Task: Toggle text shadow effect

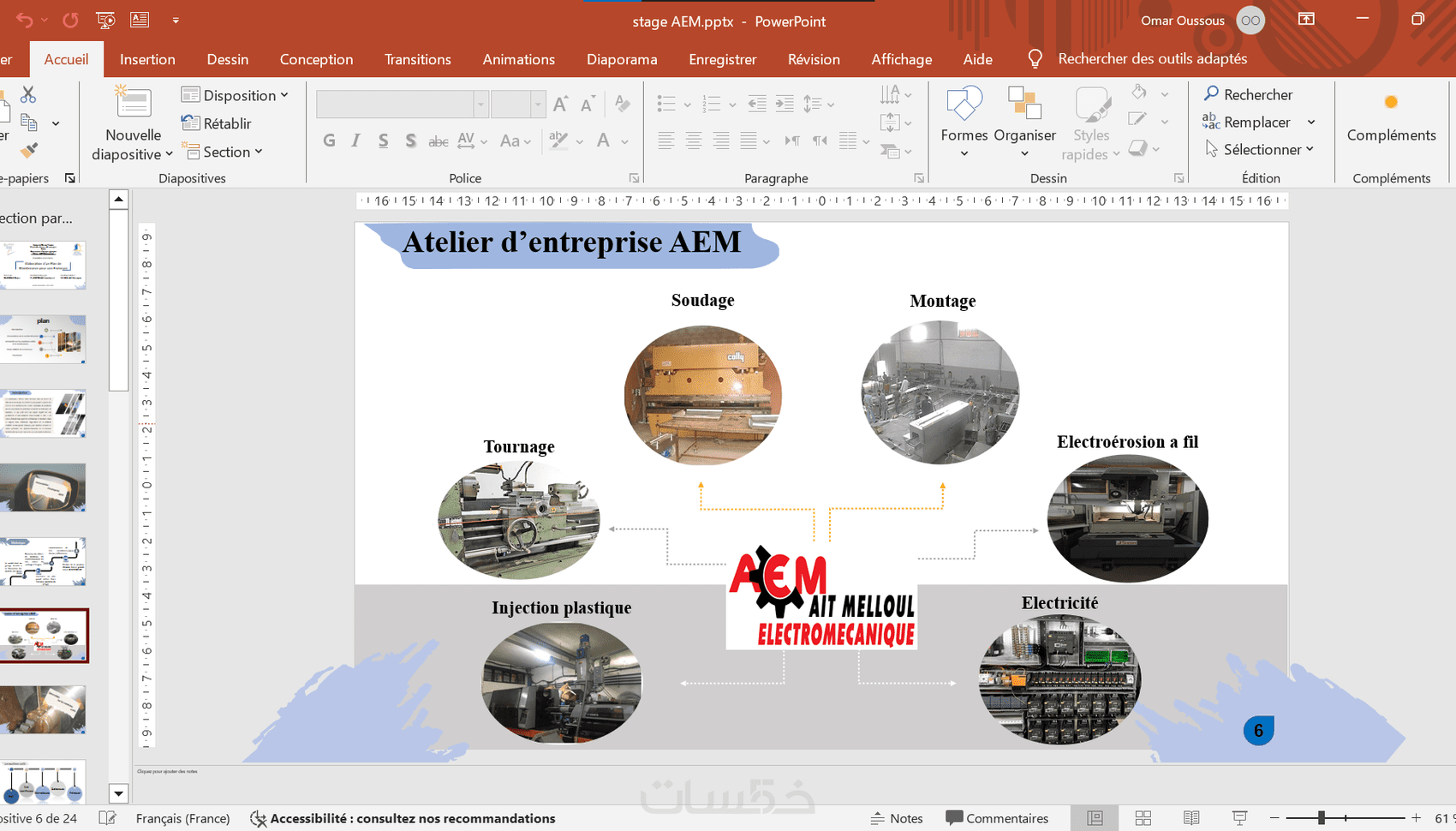Action: tap(410, 140)
